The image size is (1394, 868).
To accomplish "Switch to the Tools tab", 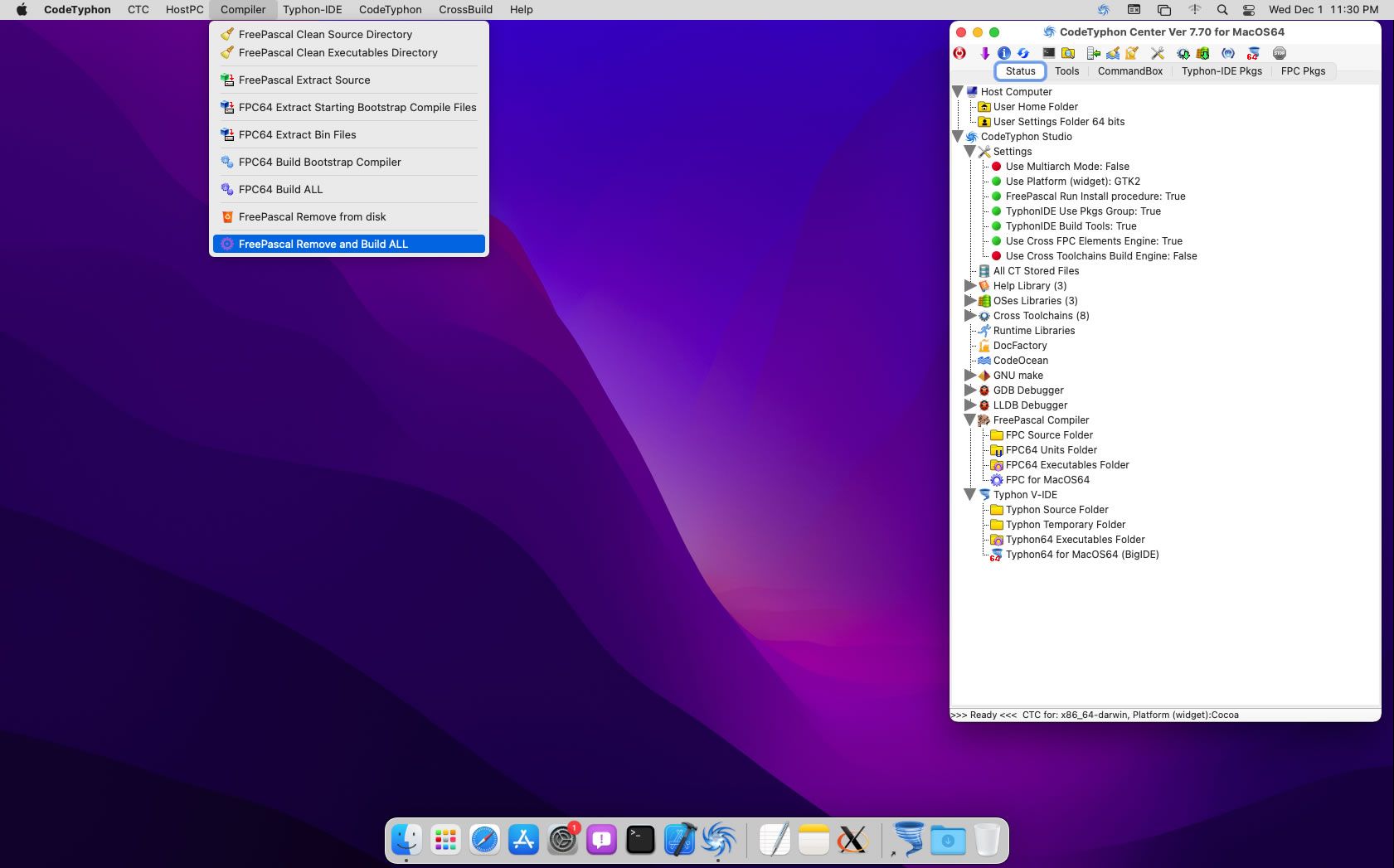I will pos(1066,71).
